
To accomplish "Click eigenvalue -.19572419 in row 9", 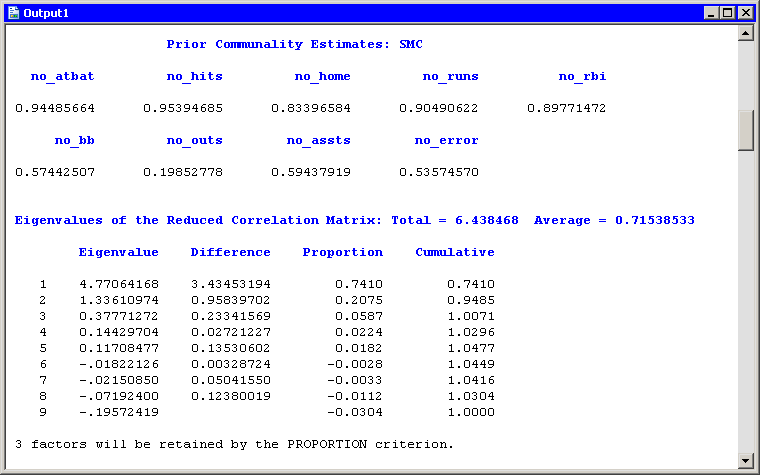I will click(x=119, y=412).
